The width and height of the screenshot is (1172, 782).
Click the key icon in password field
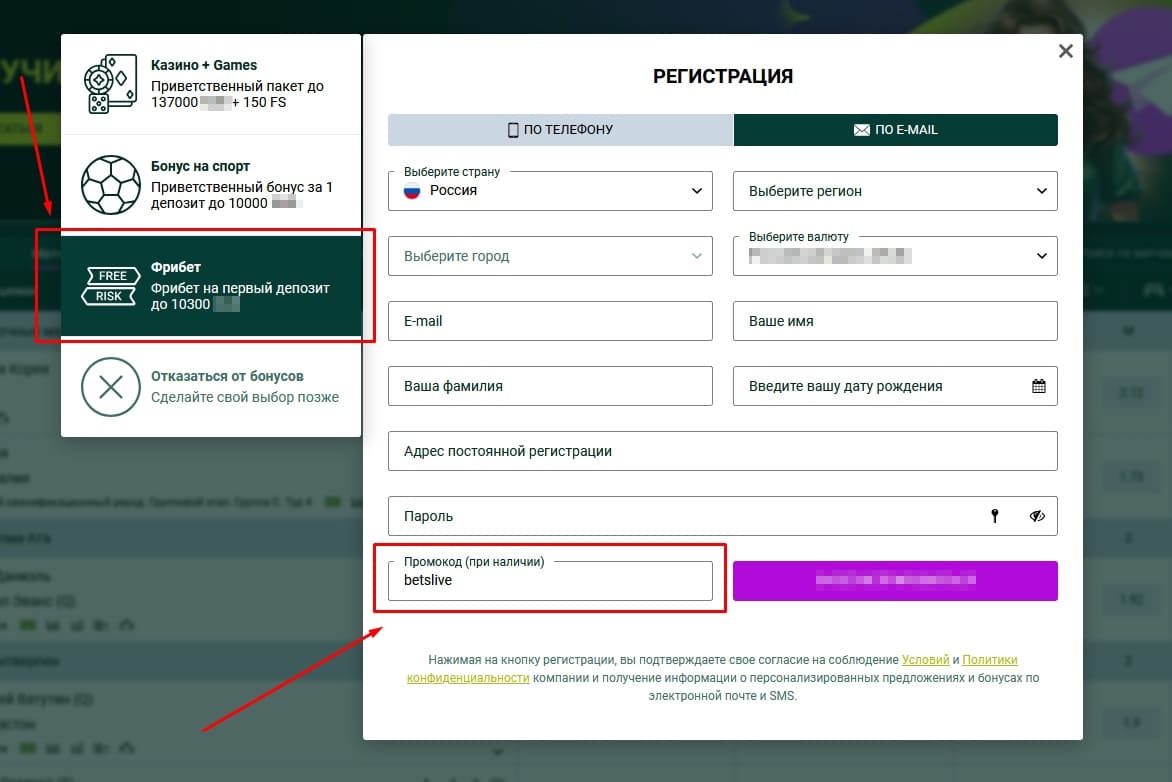click(x=995, y=516)
